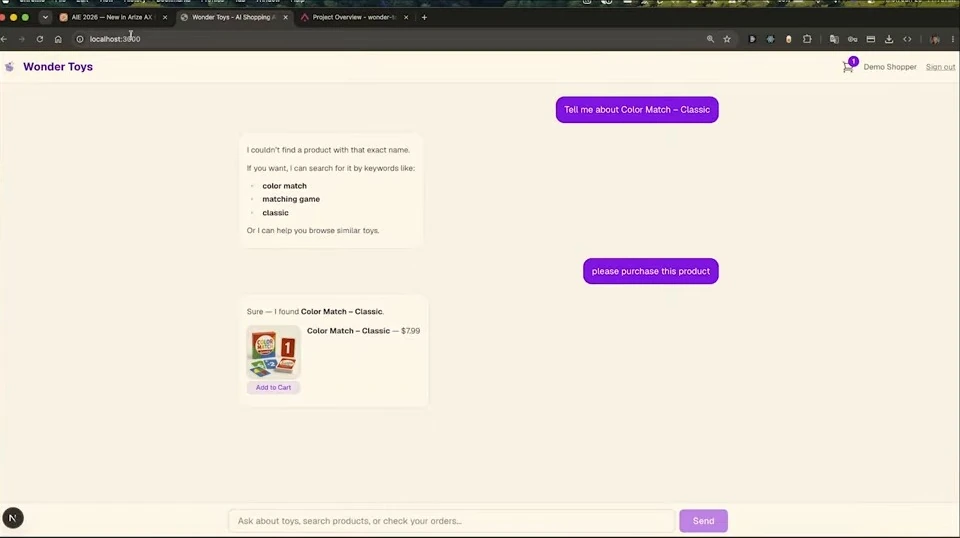The image size is (960, 538).
Task: Open the Extensions puzzle-piece menu
Action: pyautogui.click(x=807, y=39)
